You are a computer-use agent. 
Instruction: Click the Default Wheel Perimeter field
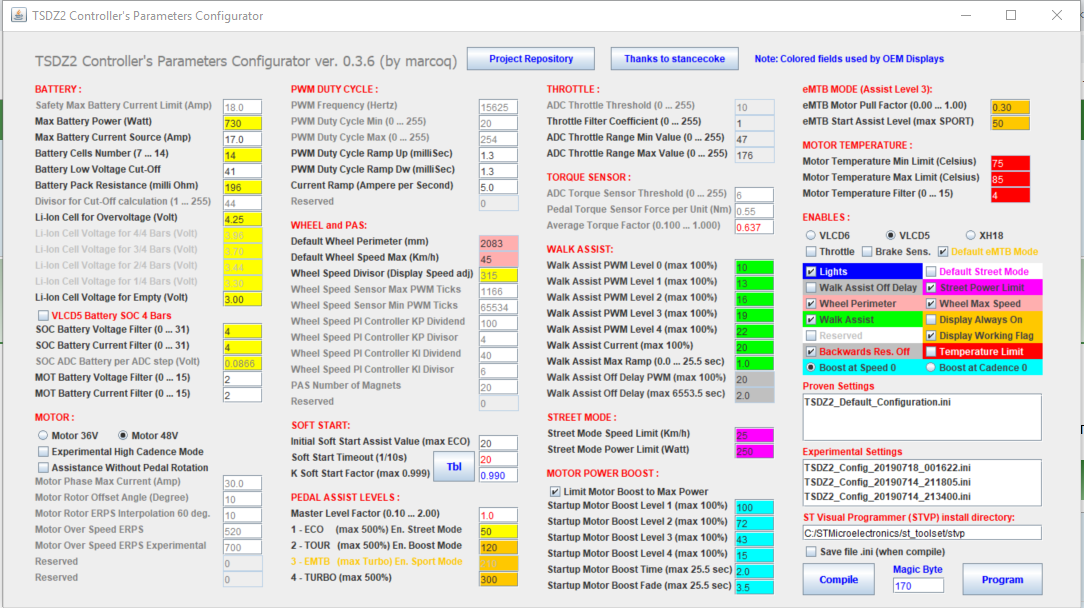pos(498,243)
